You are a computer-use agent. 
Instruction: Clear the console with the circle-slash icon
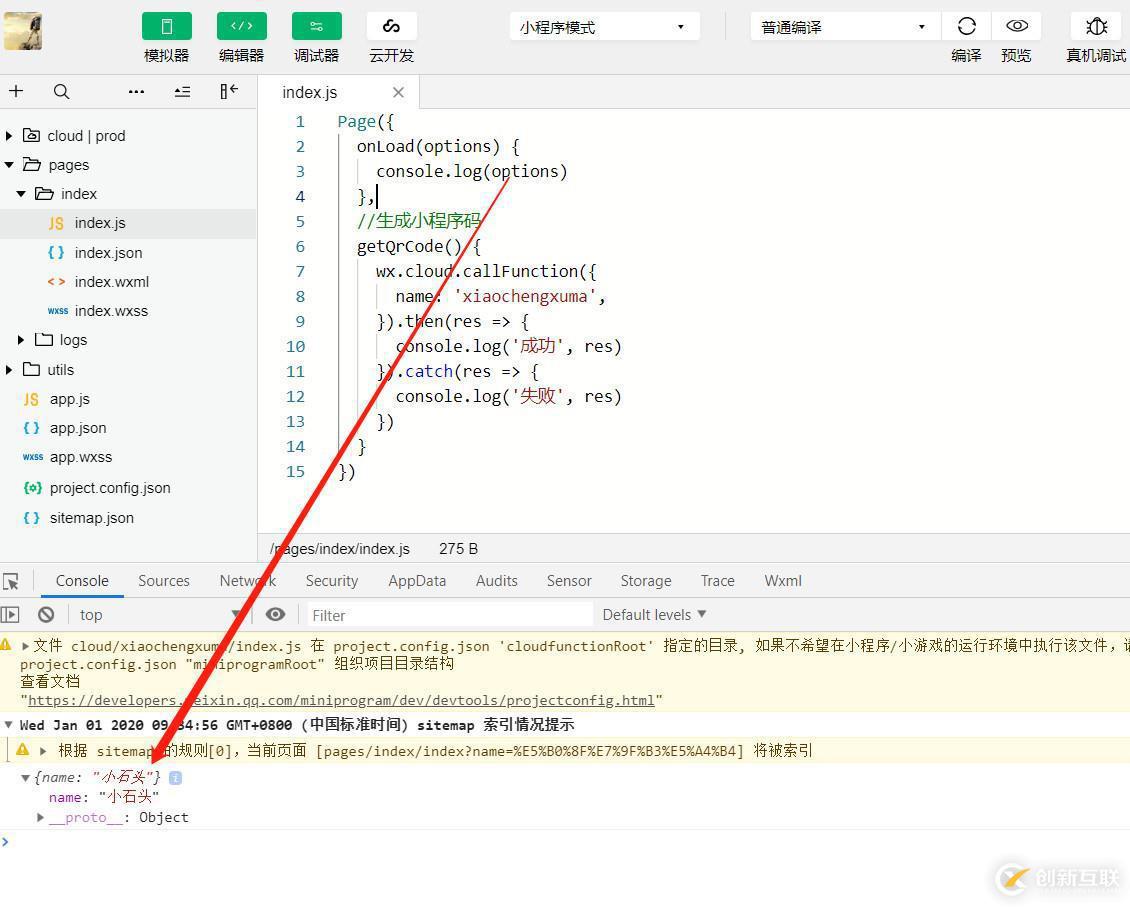(x=45, y=614)
